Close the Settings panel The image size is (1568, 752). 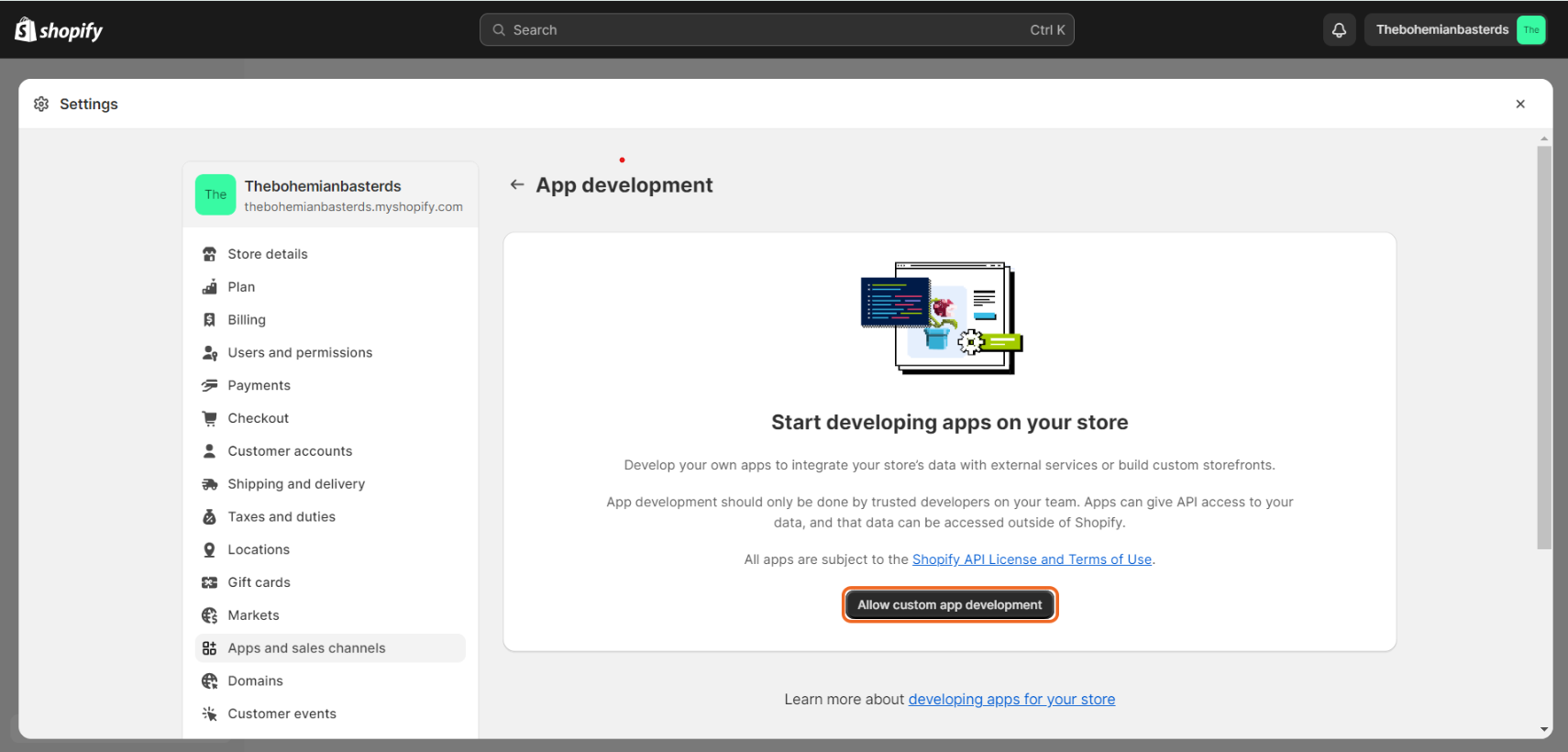point(1520,105)
